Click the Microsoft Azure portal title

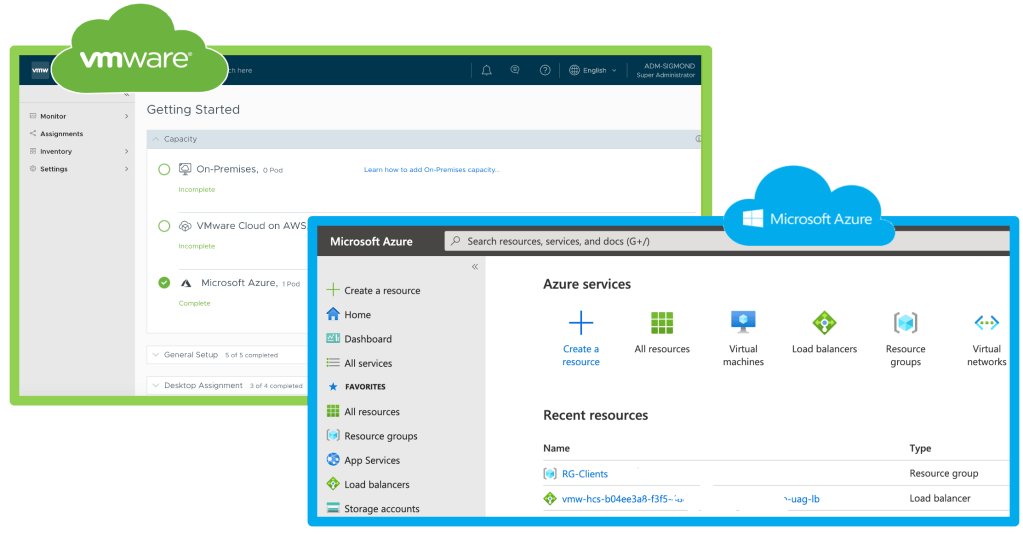click(x=371, y=241)
